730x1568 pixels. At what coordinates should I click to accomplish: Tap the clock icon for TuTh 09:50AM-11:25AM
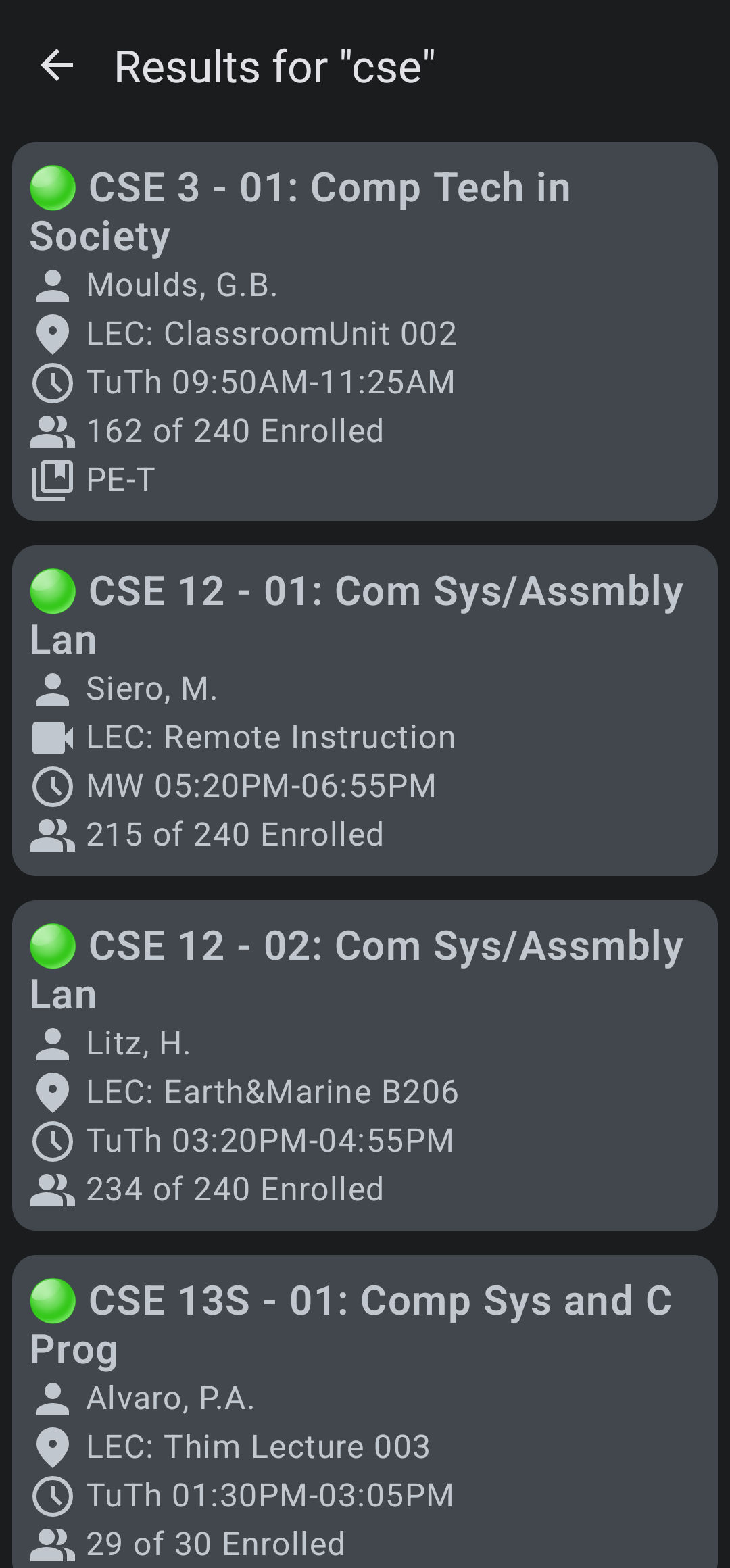tap(53, 382)
